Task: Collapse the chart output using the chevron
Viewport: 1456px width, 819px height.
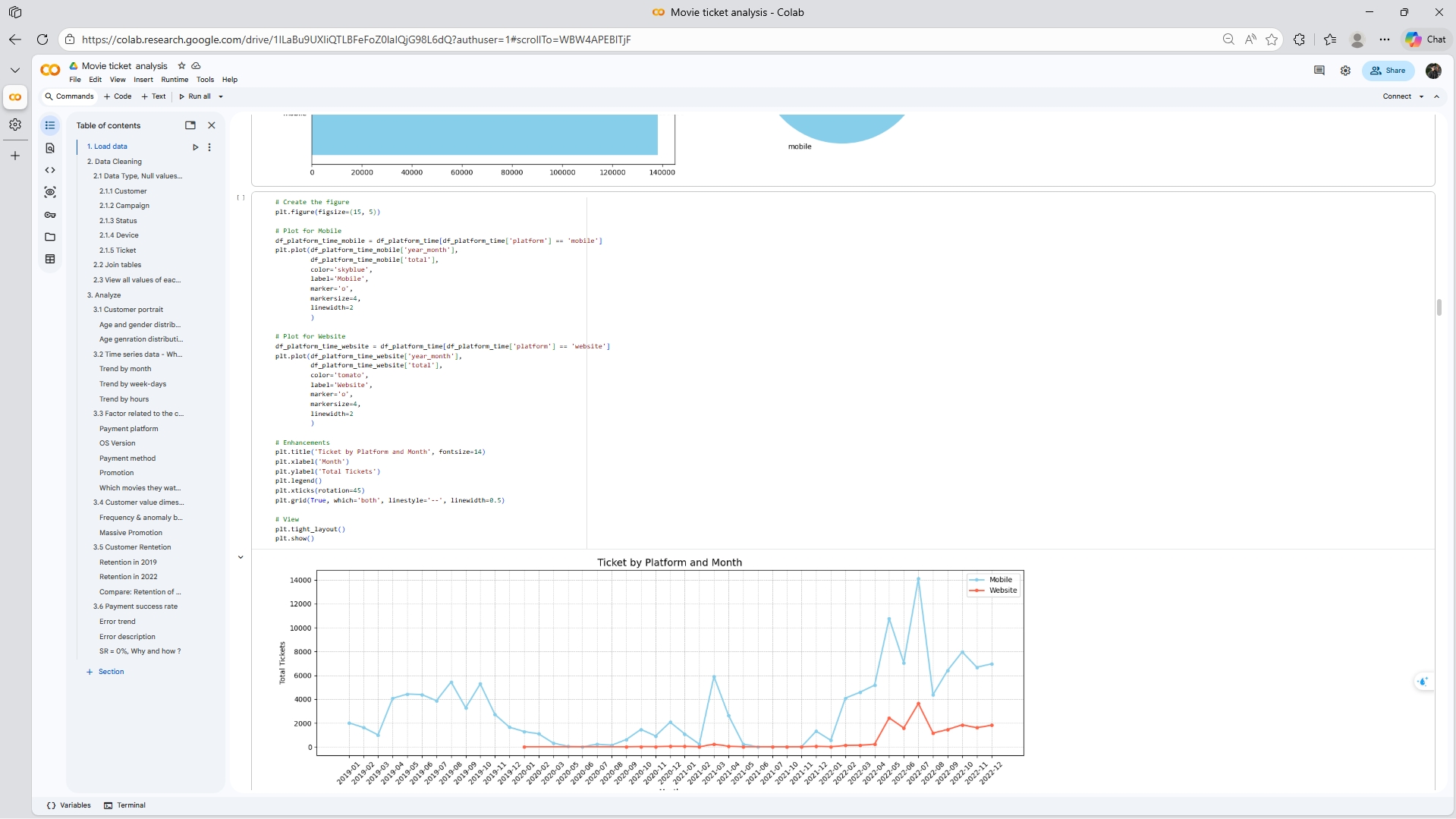Action: click(241, 557)
